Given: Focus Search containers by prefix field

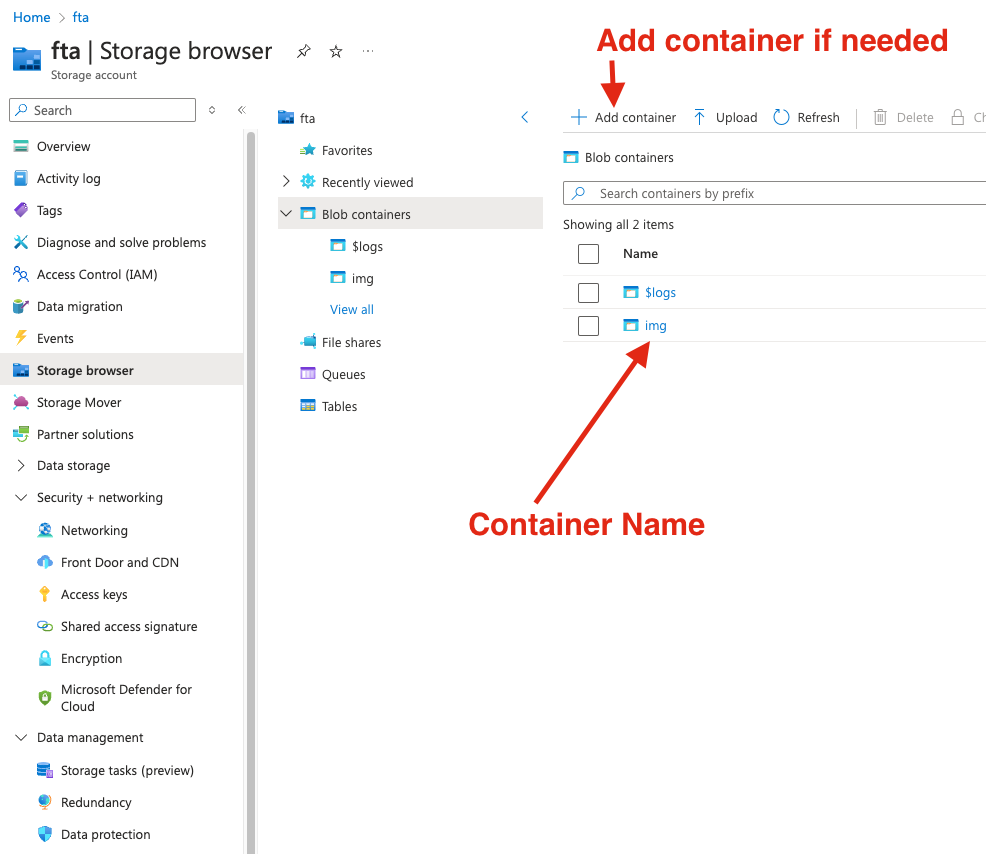Looking at the screenshot, I should pos(775,193).
